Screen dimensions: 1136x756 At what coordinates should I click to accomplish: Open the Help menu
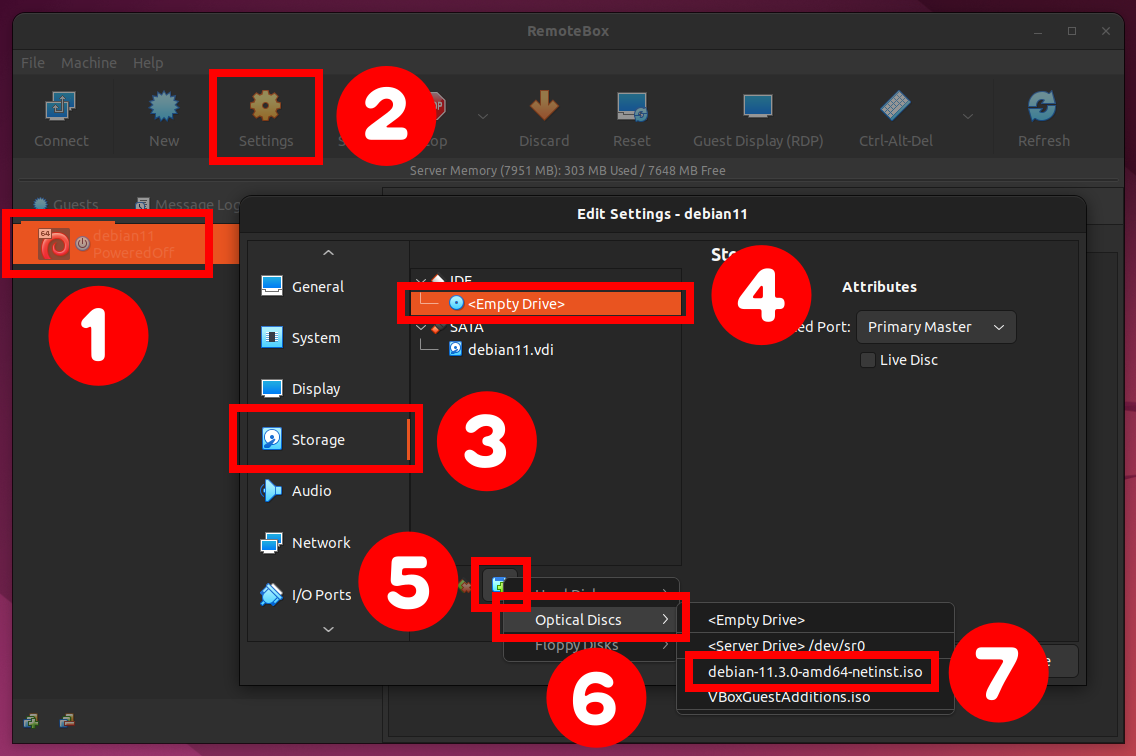(x=148, y=63)
